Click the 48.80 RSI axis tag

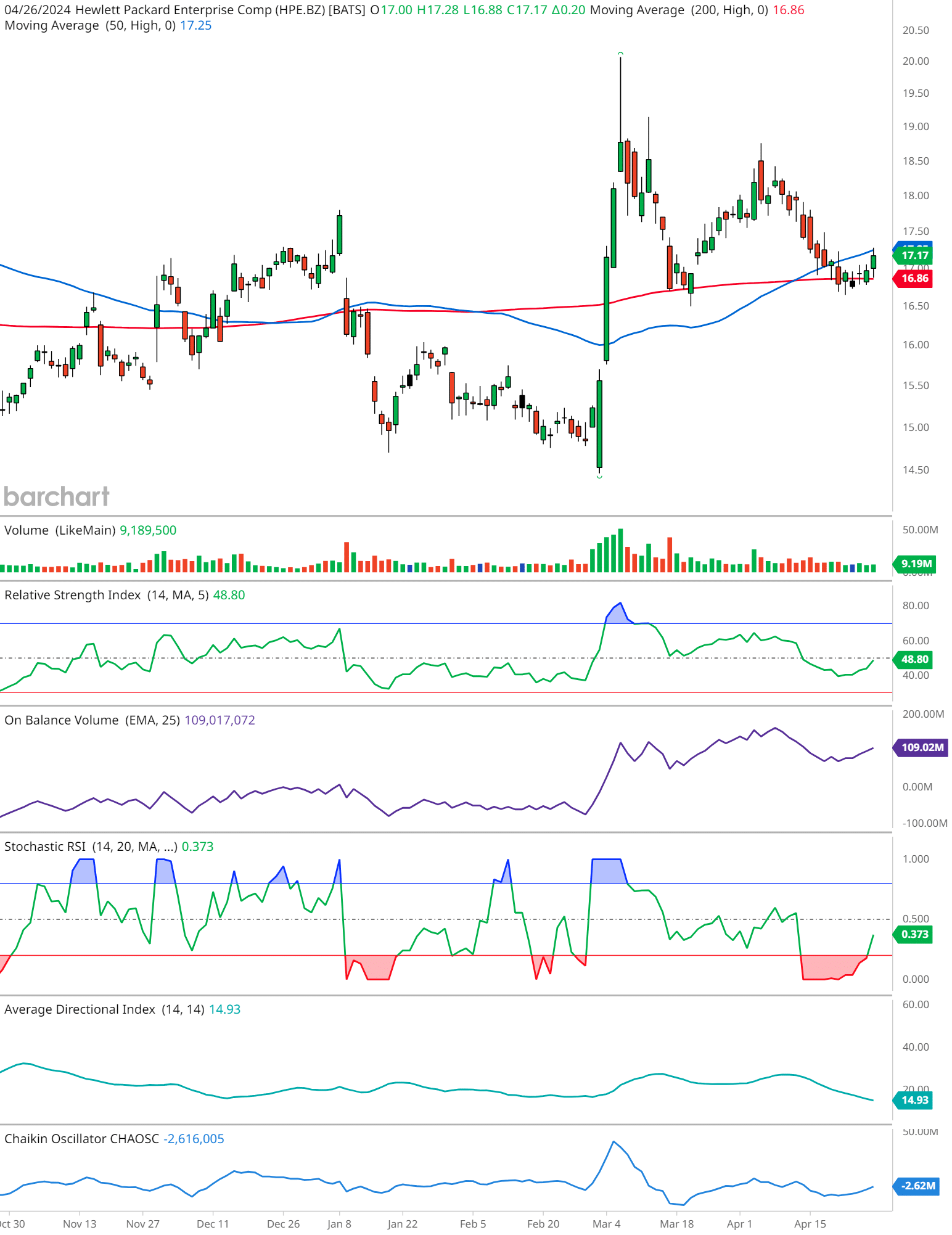(914, 659)
